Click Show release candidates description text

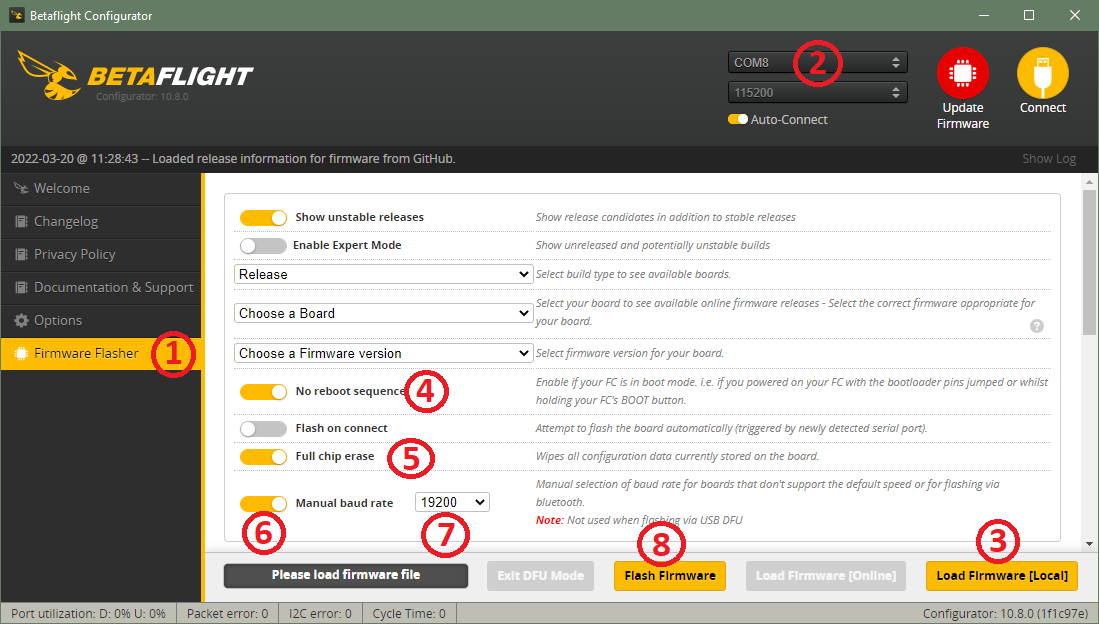pyautogui.click(x=666, y=217)
